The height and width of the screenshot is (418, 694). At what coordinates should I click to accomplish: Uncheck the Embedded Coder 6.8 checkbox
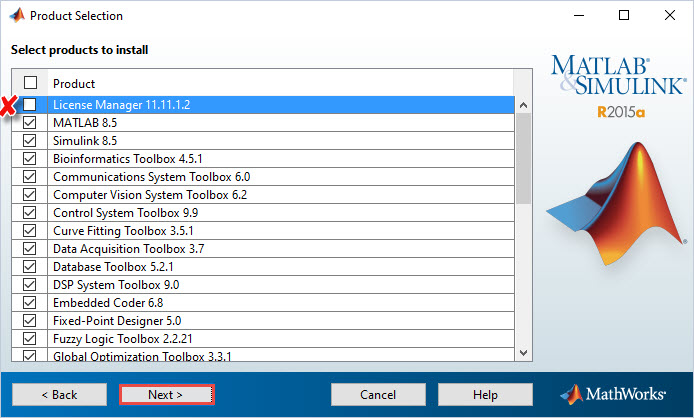pyautogui.click(x=30, y=303)
